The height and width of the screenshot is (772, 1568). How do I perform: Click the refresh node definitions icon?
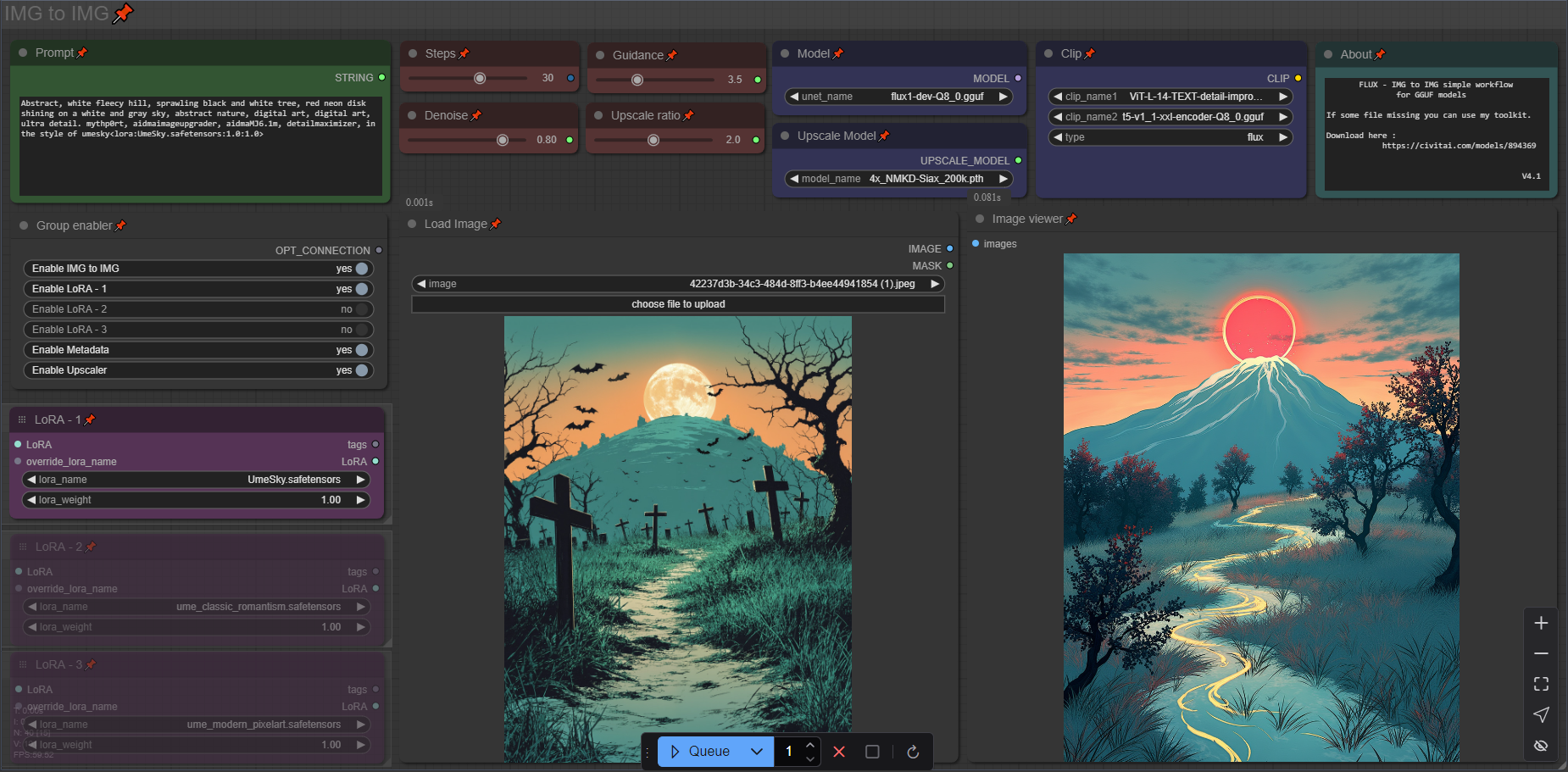[913, 752]
